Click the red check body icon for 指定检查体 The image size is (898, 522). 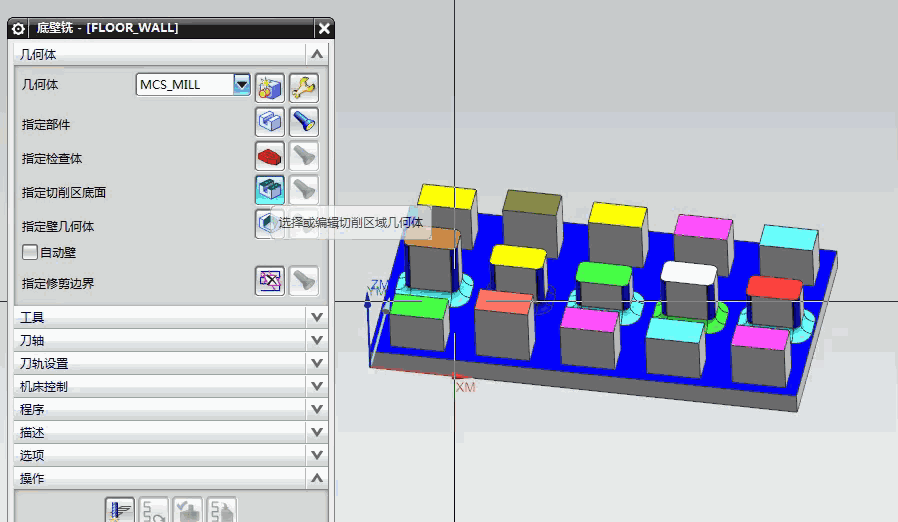coord(270,156)
